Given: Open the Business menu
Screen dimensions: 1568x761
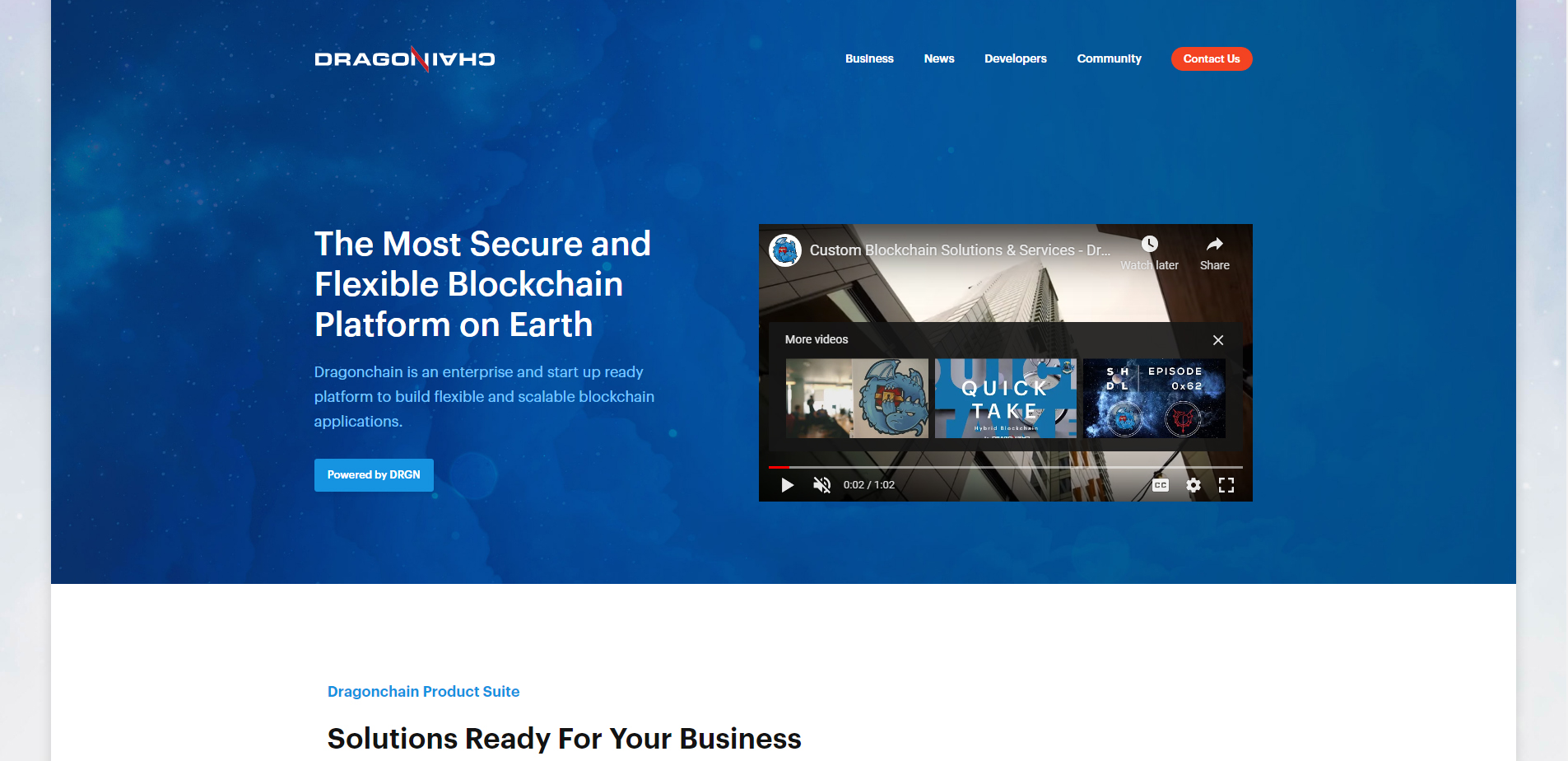Looking at the screenshot, I should pos(869,58).
